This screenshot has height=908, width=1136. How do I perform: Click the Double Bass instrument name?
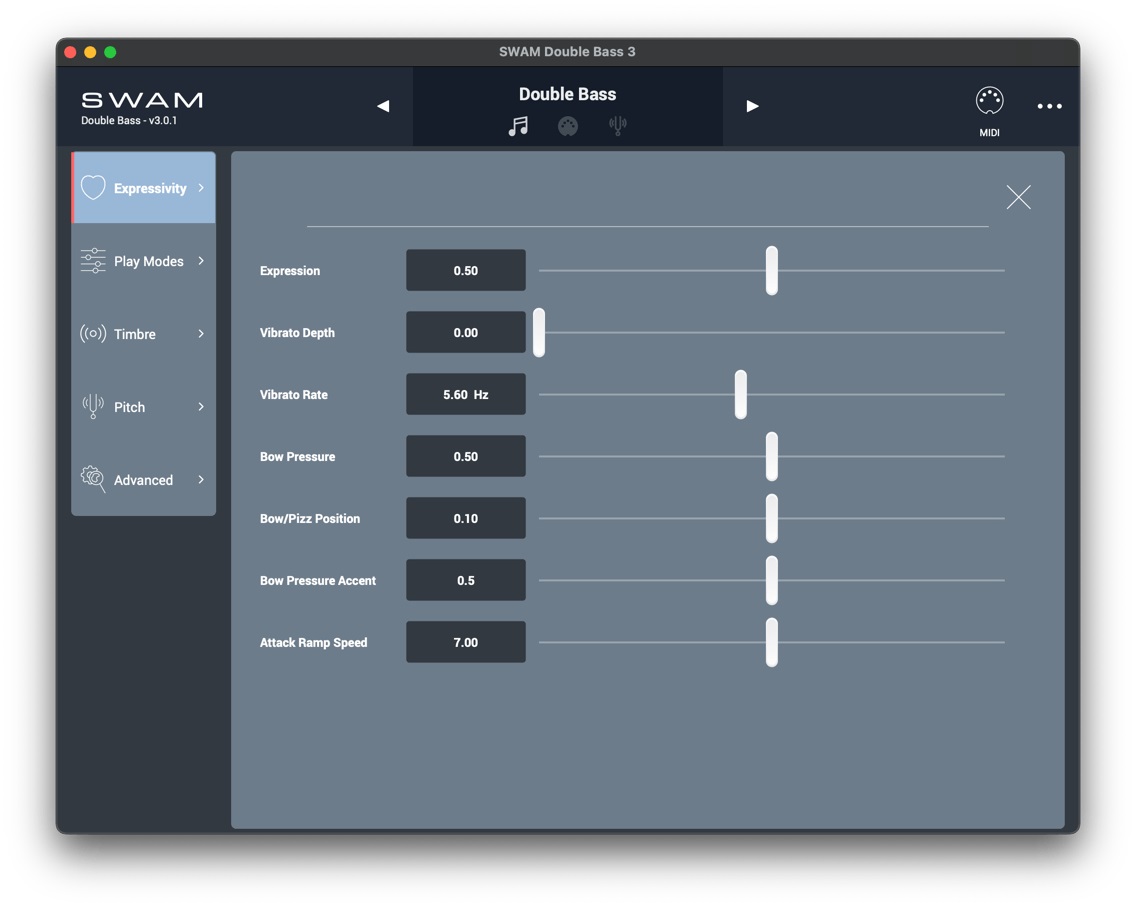567,94
